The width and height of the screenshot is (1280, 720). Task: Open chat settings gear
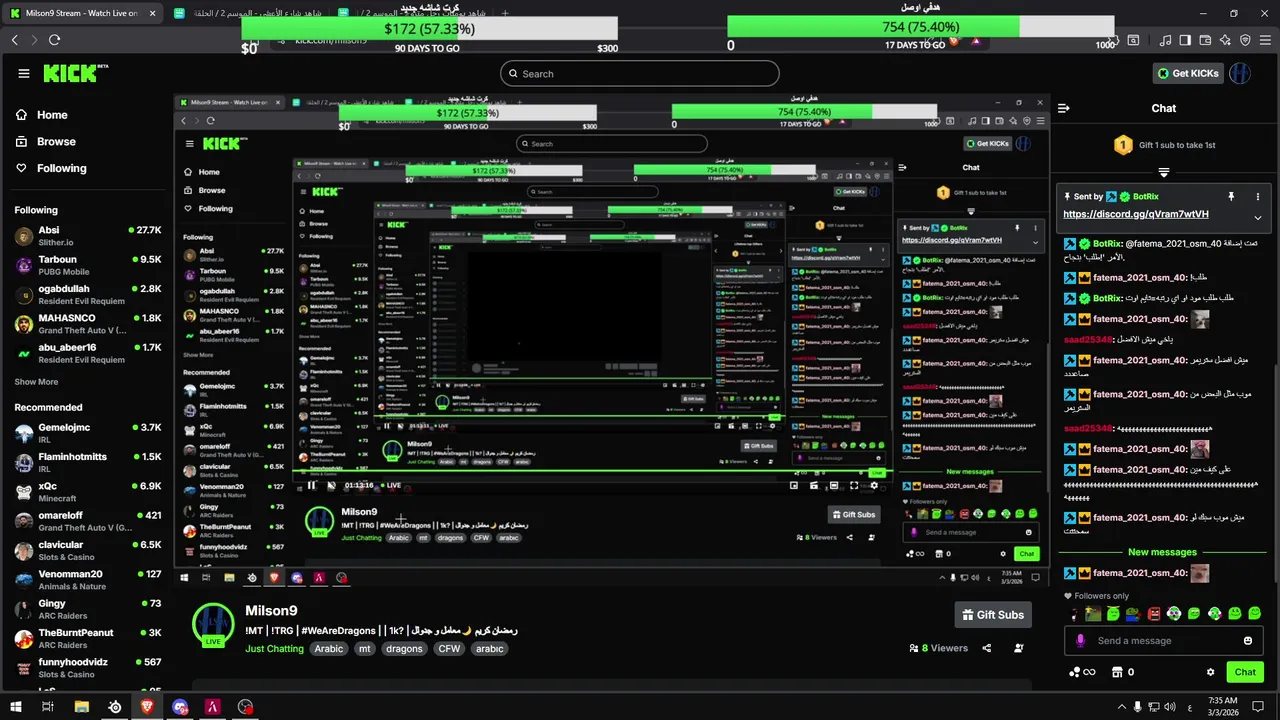click(1210, 672)
